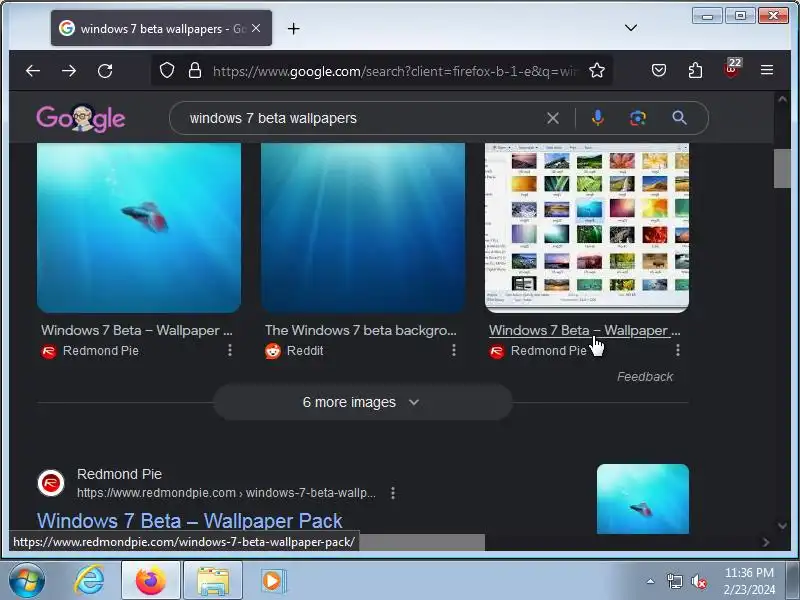Screen dimensions: 800x600
Task: Open the Windows Start menu
Action: coord(27,580)
